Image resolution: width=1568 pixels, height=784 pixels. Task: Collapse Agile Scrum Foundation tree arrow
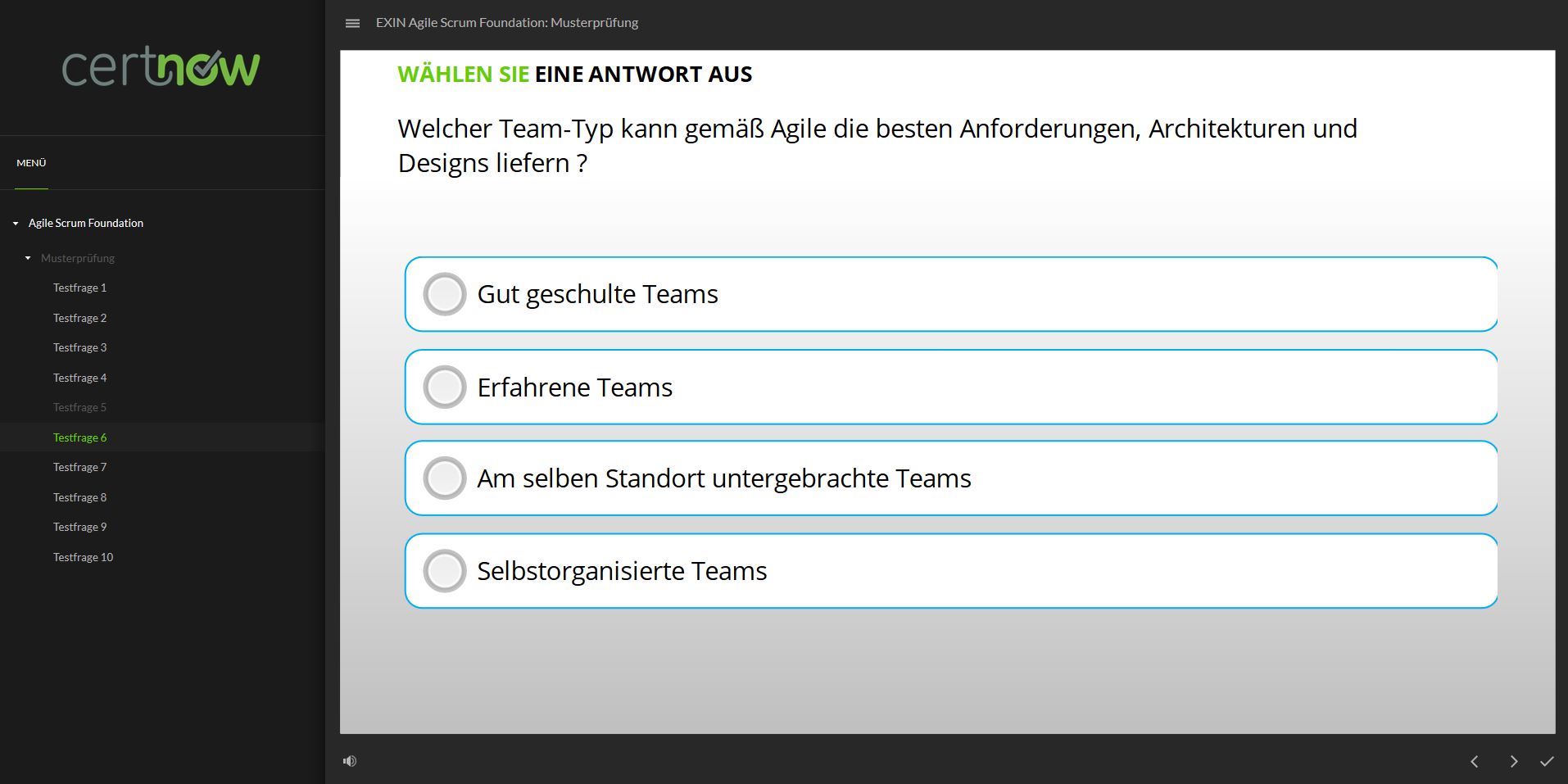pyautogui.click(x=16, y=223)
